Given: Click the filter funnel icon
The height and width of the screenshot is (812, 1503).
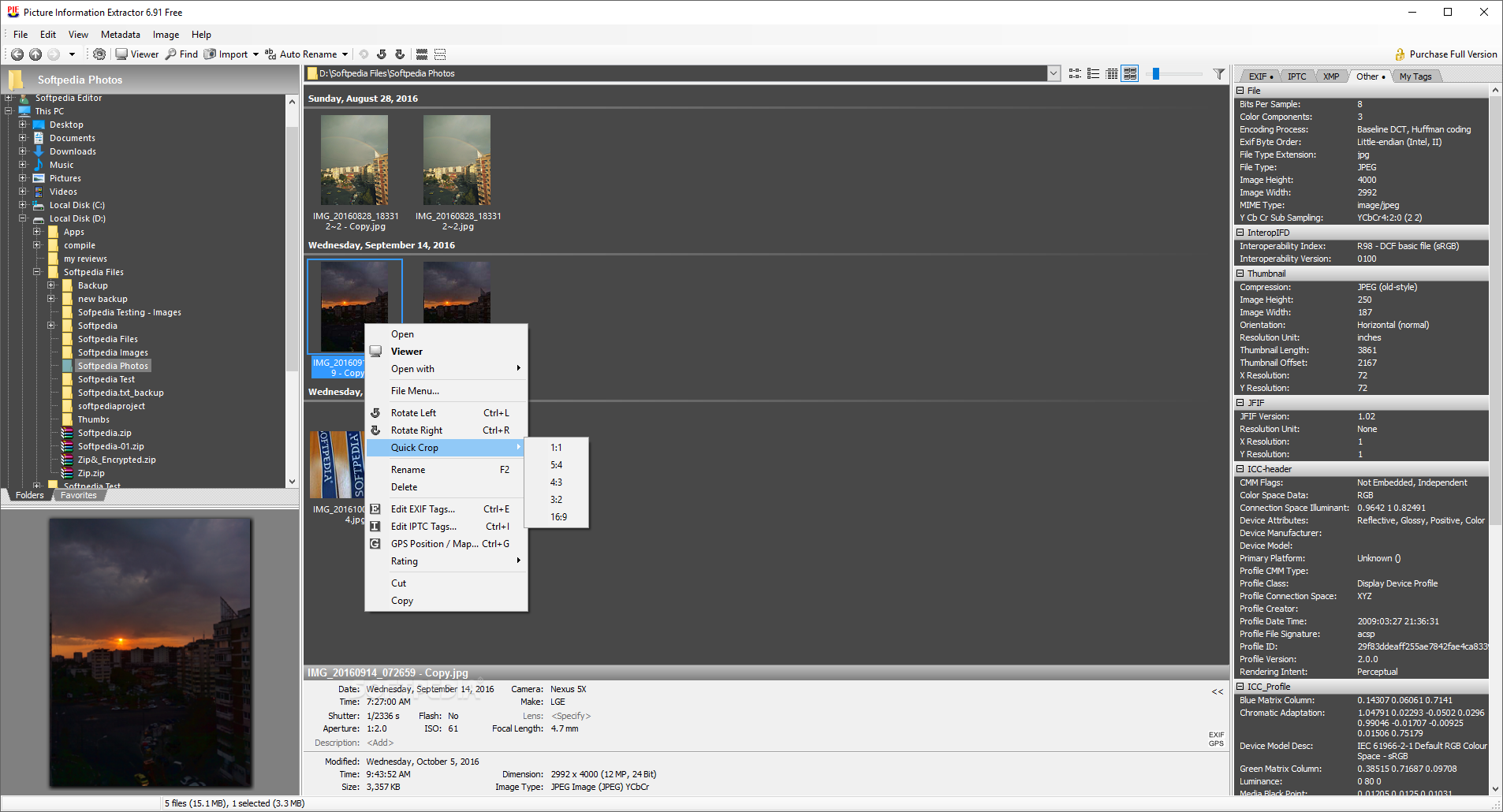Looking at the screenshot, I should point(1219,73).
